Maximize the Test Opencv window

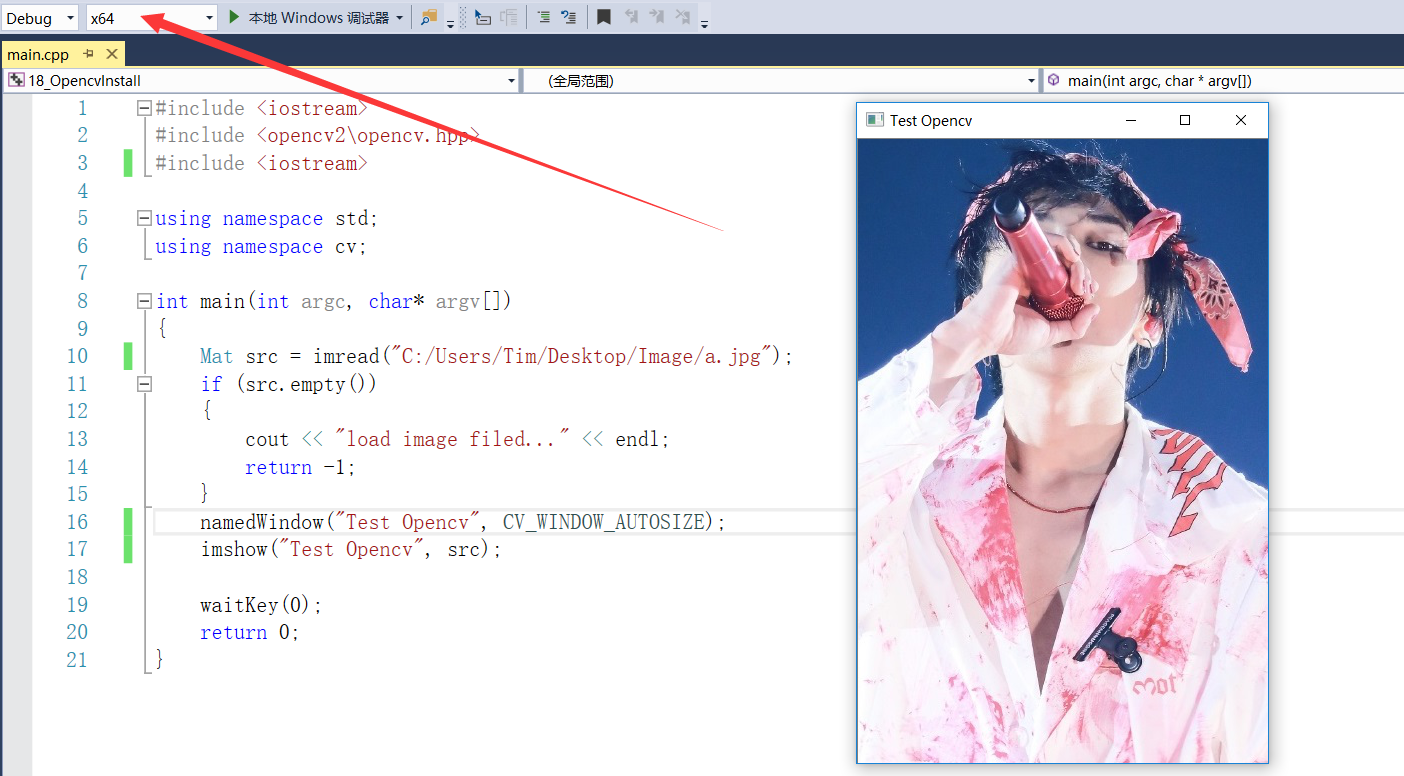click(1185, 120)
